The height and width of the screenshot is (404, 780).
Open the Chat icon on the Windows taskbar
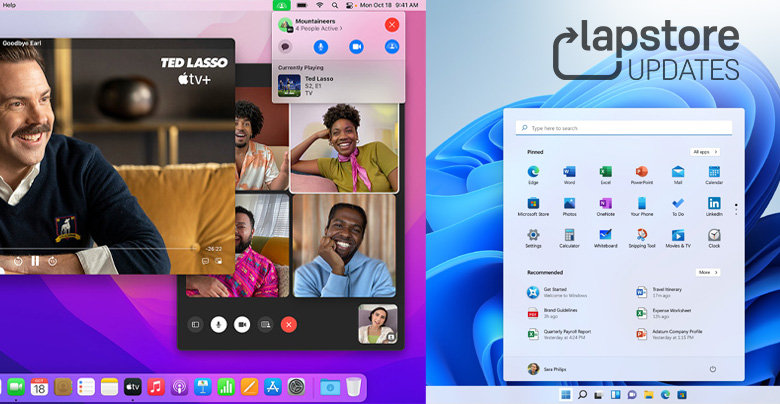click(632, 395)
